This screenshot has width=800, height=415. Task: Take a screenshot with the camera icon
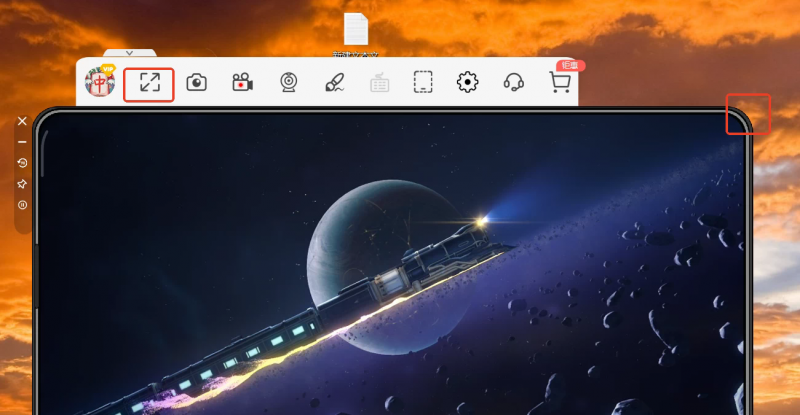[196, 82]
